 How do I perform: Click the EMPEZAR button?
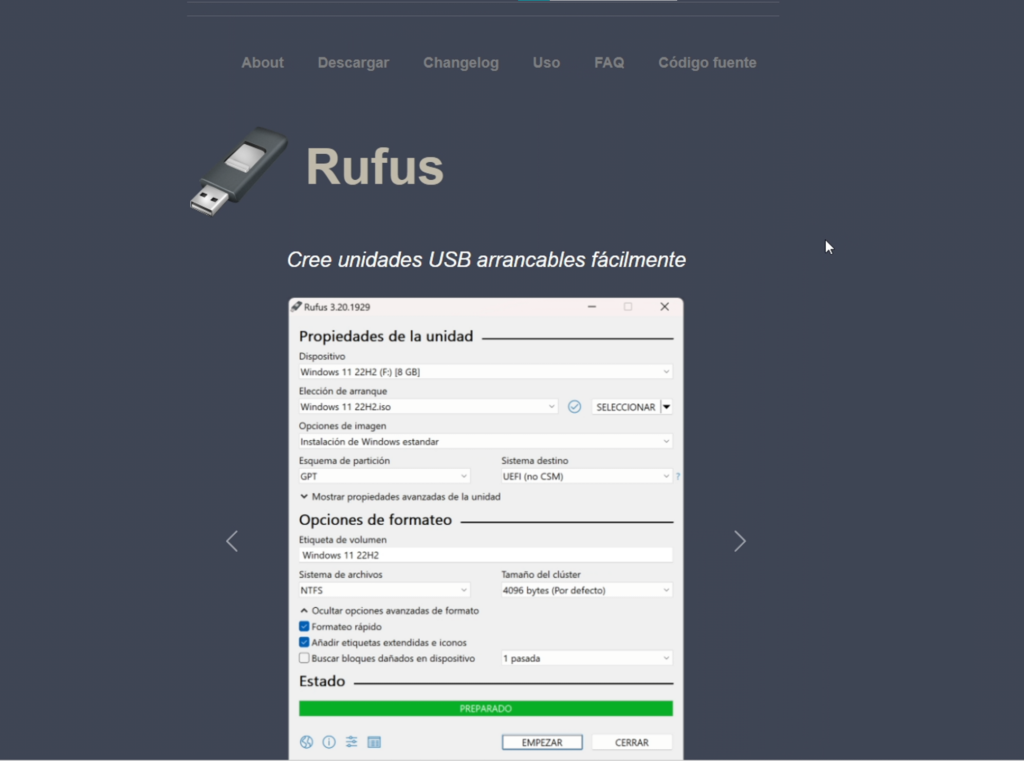[x=542, y=742]
